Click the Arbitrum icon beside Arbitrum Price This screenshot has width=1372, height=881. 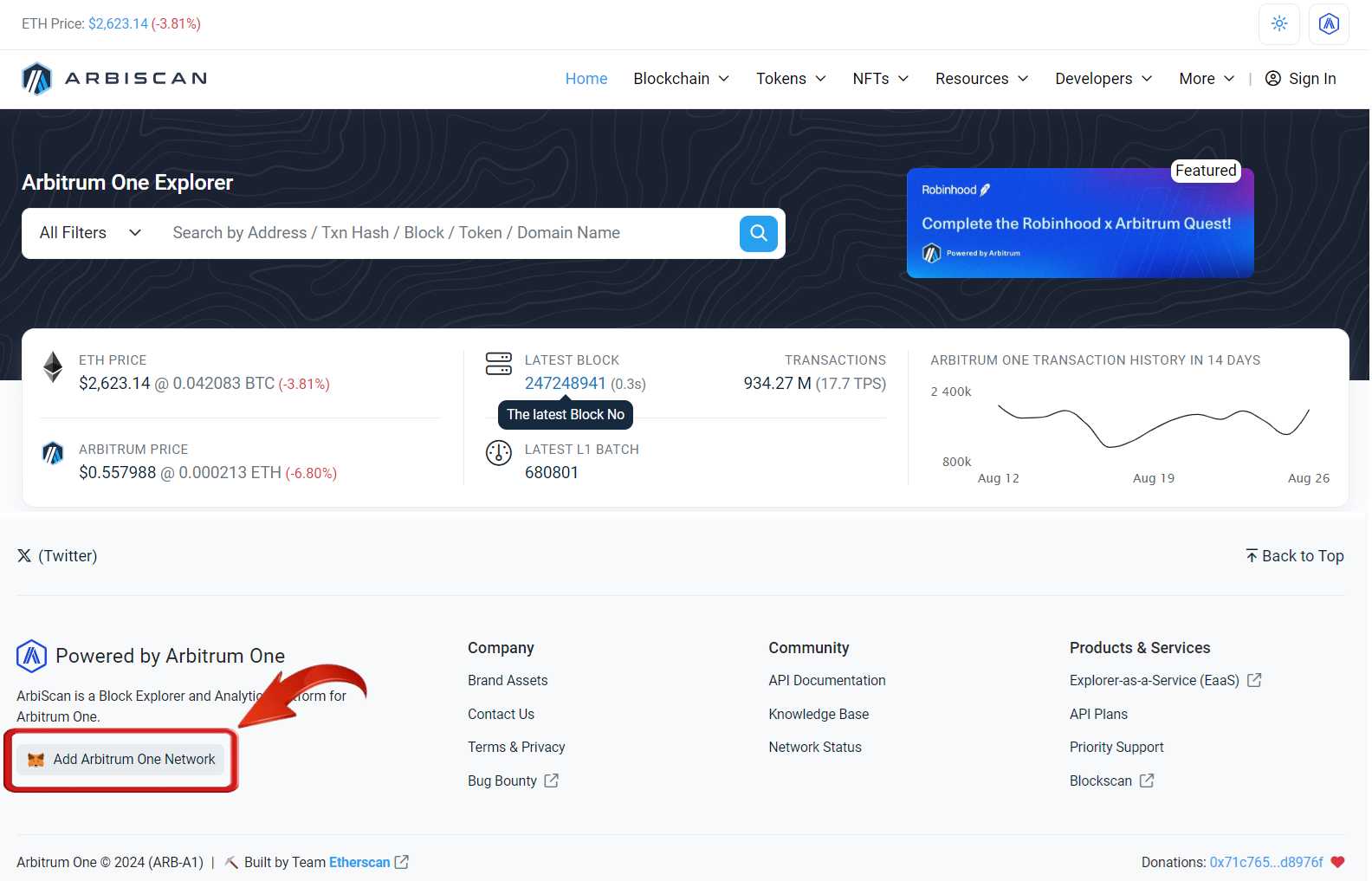[x=53, y=453]
